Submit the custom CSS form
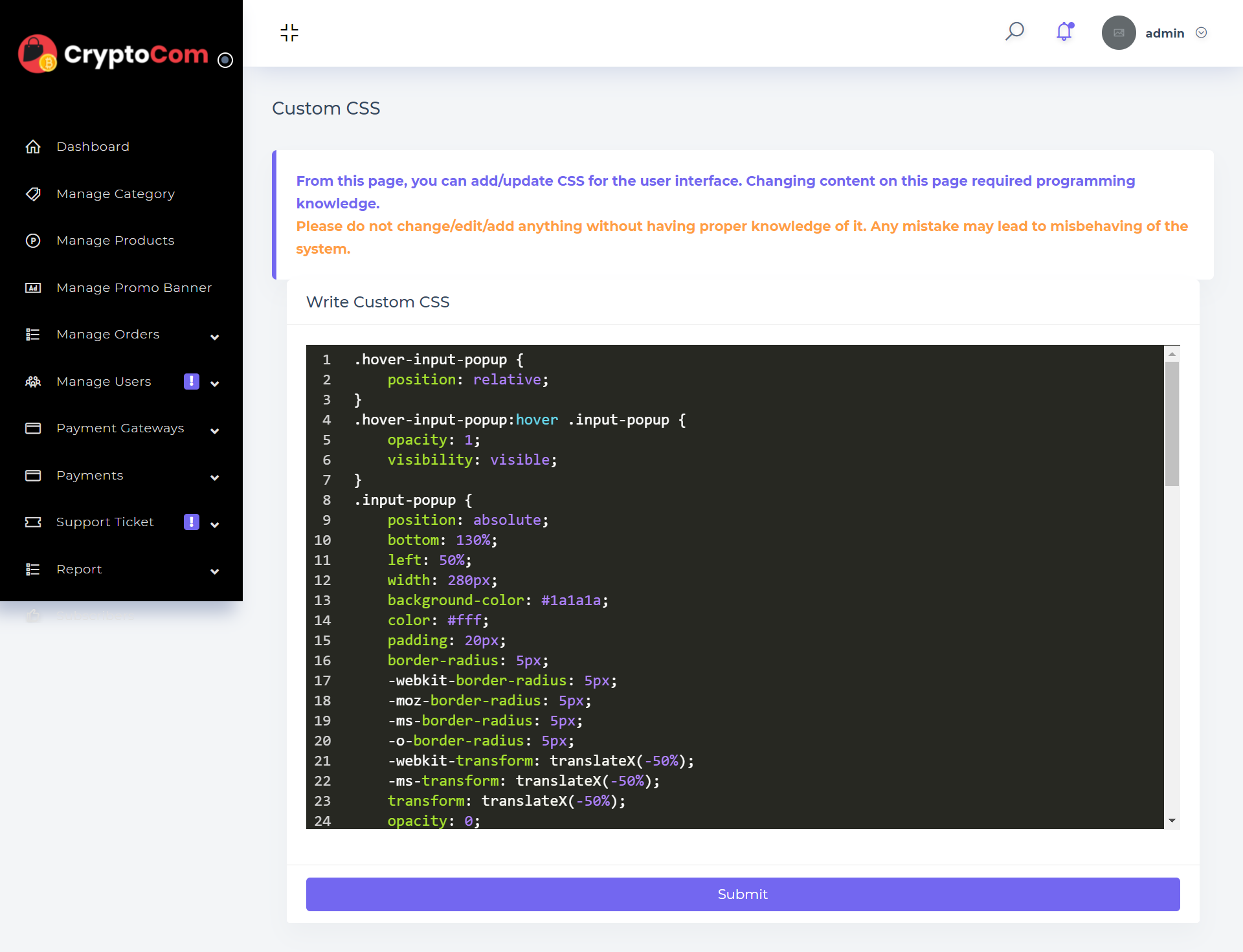 click(743, 894)
